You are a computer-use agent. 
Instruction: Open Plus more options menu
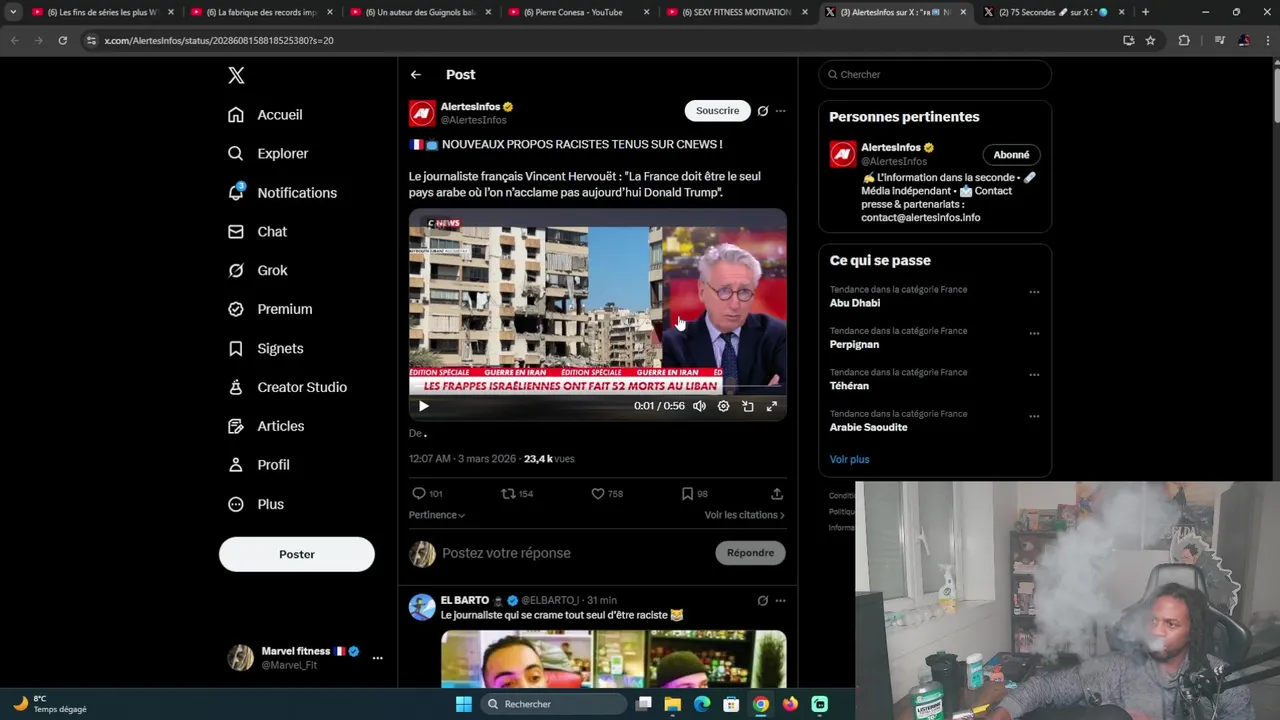click(256, 505)
